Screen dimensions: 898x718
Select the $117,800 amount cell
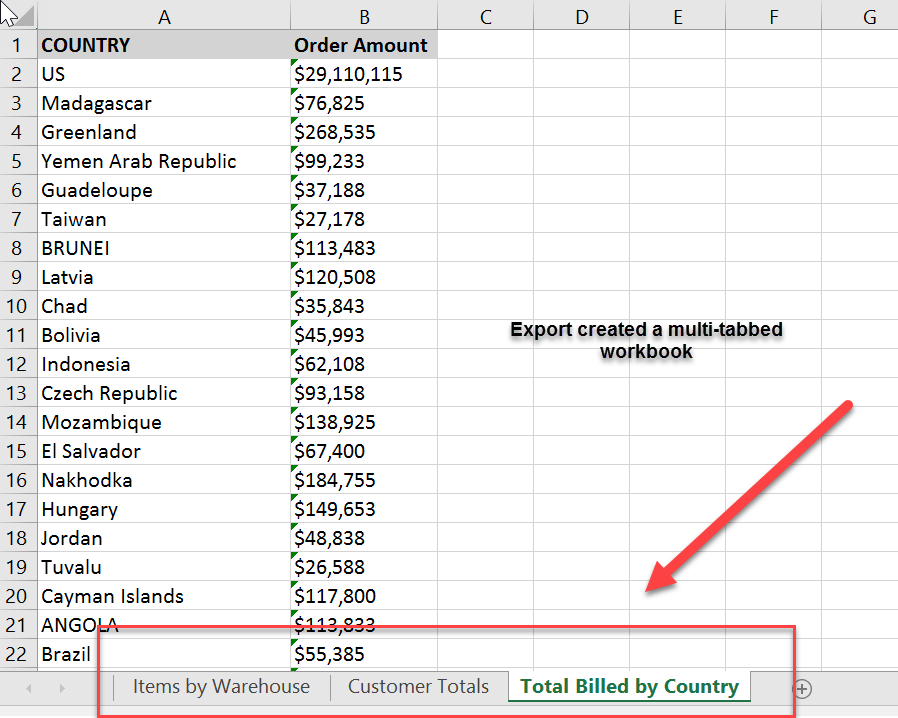point(364,596)
